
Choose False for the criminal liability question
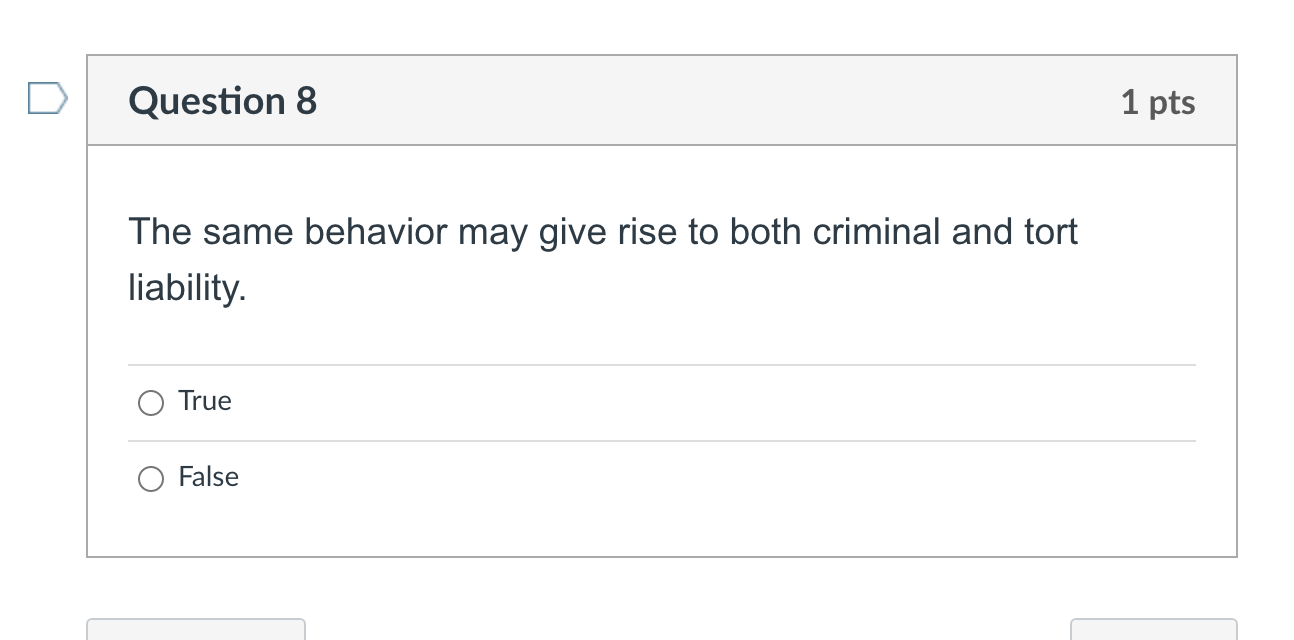(x=150, y=479)
